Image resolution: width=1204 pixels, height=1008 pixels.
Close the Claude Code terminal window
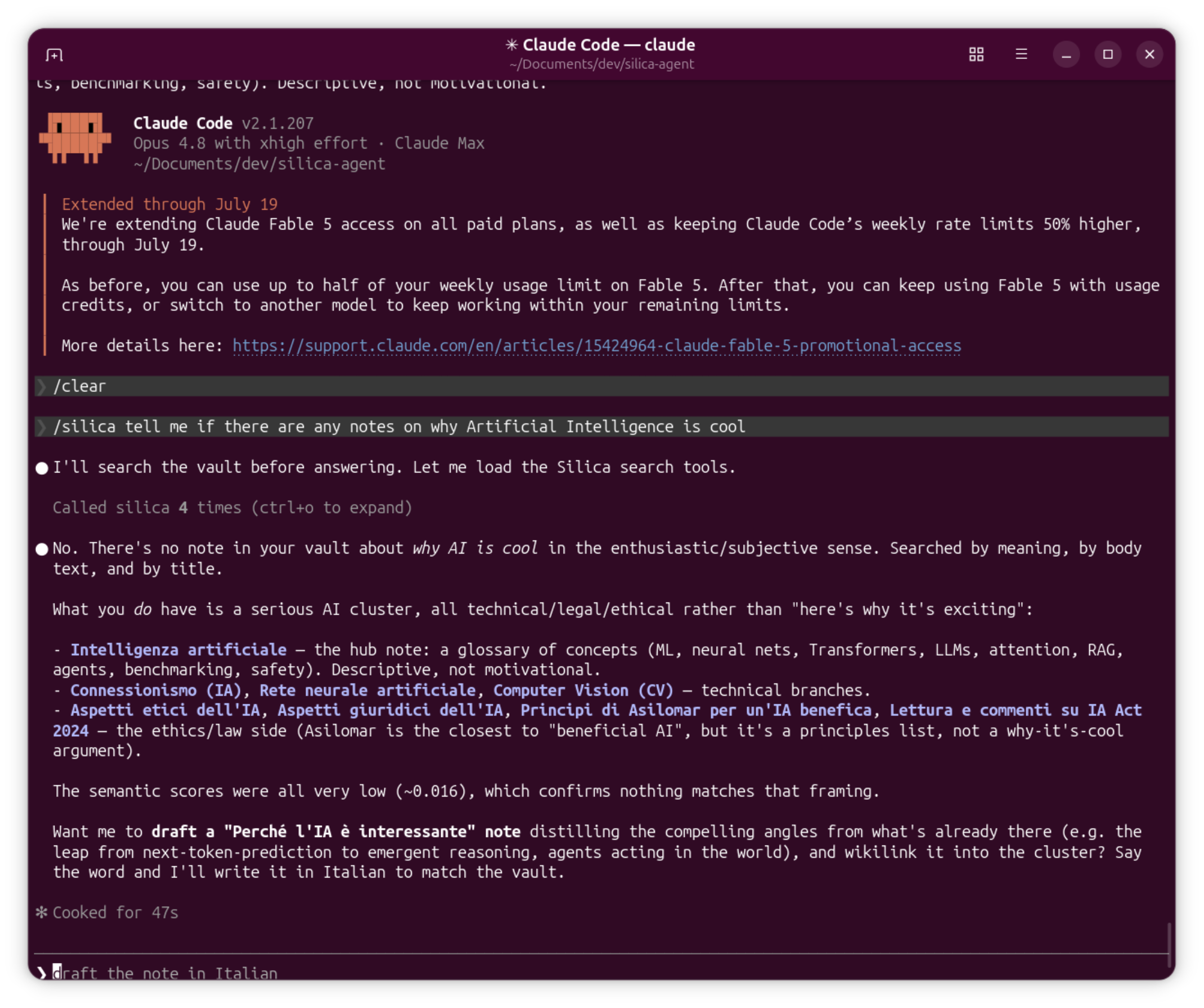point(1149,55)
